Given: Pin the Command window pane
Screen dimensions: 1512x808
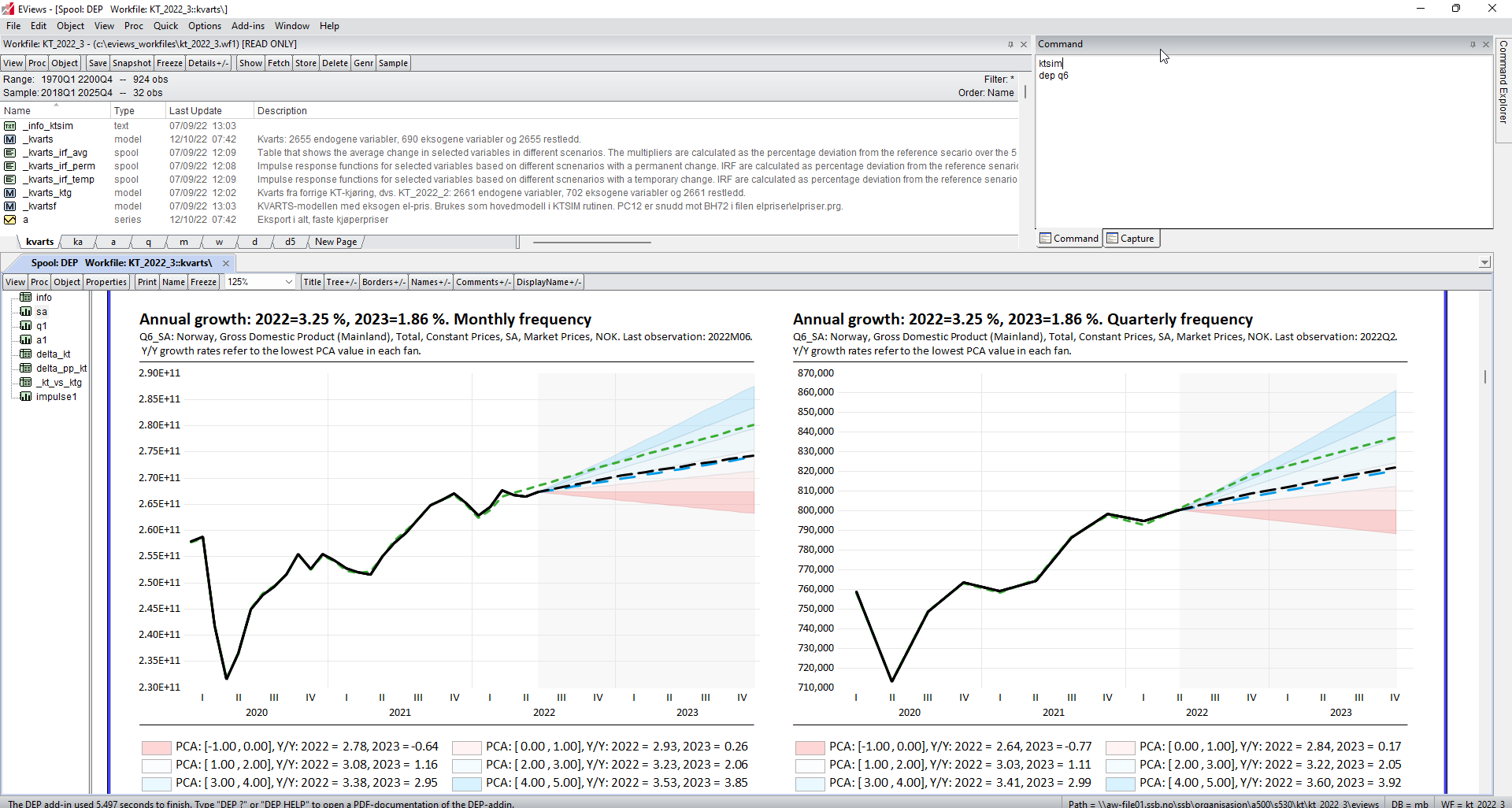Looking at the screenshot, I should (1473, 44).
